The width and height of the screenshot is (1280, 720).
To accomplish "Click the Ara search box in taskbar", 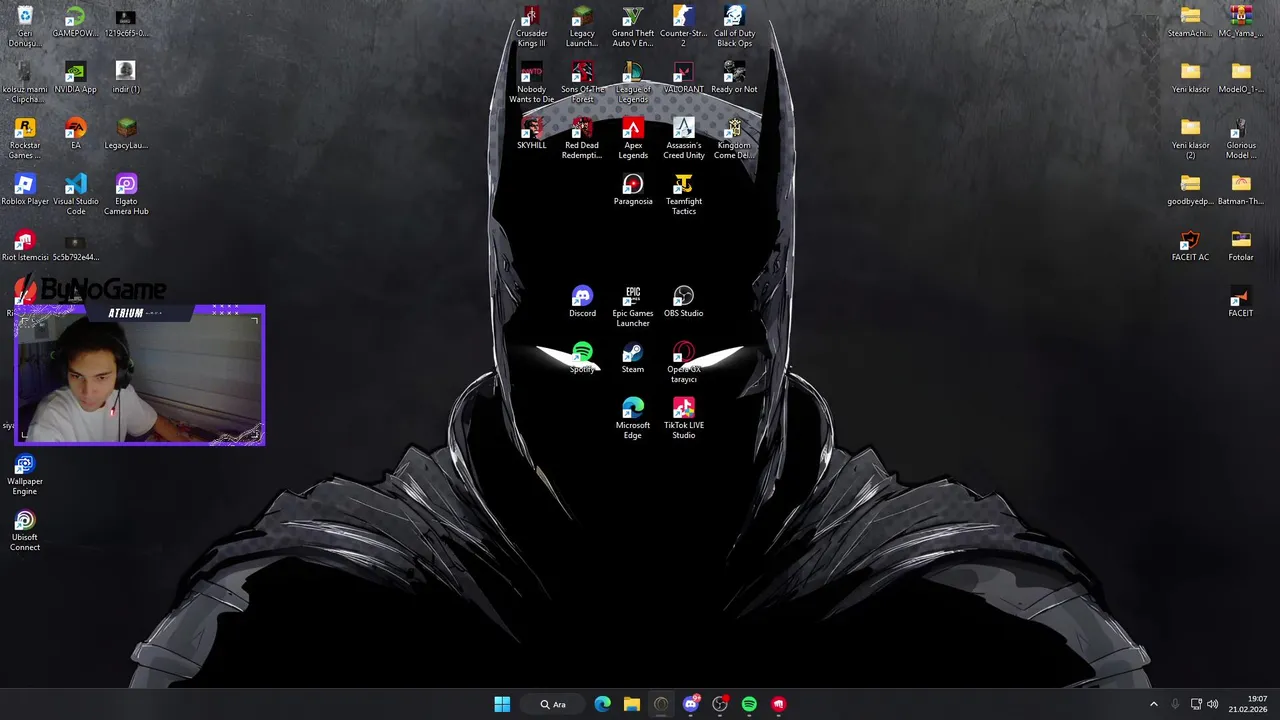I will 554,704.
